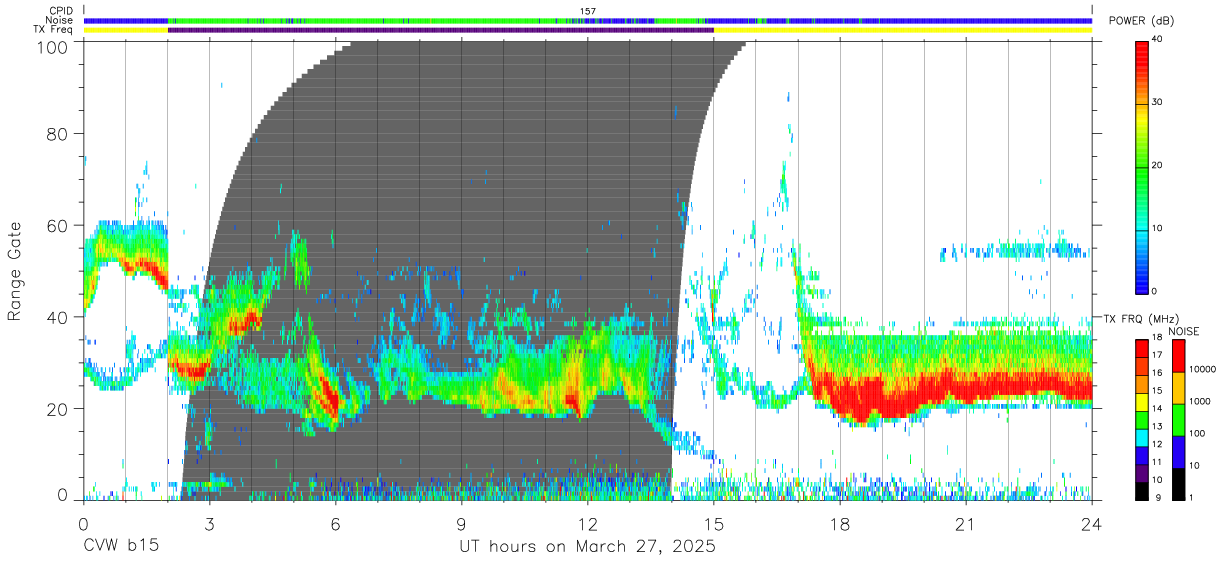
Task: Click the Range Gate axis title
Action: coord(15,271)
